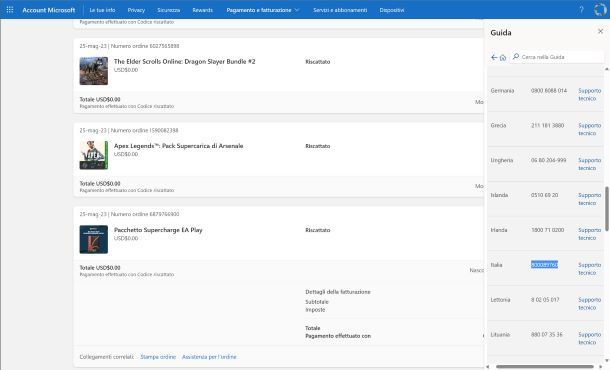Click the help question mark icon
The width and height of the screenshot is (610, 370).
click(581, 10)
